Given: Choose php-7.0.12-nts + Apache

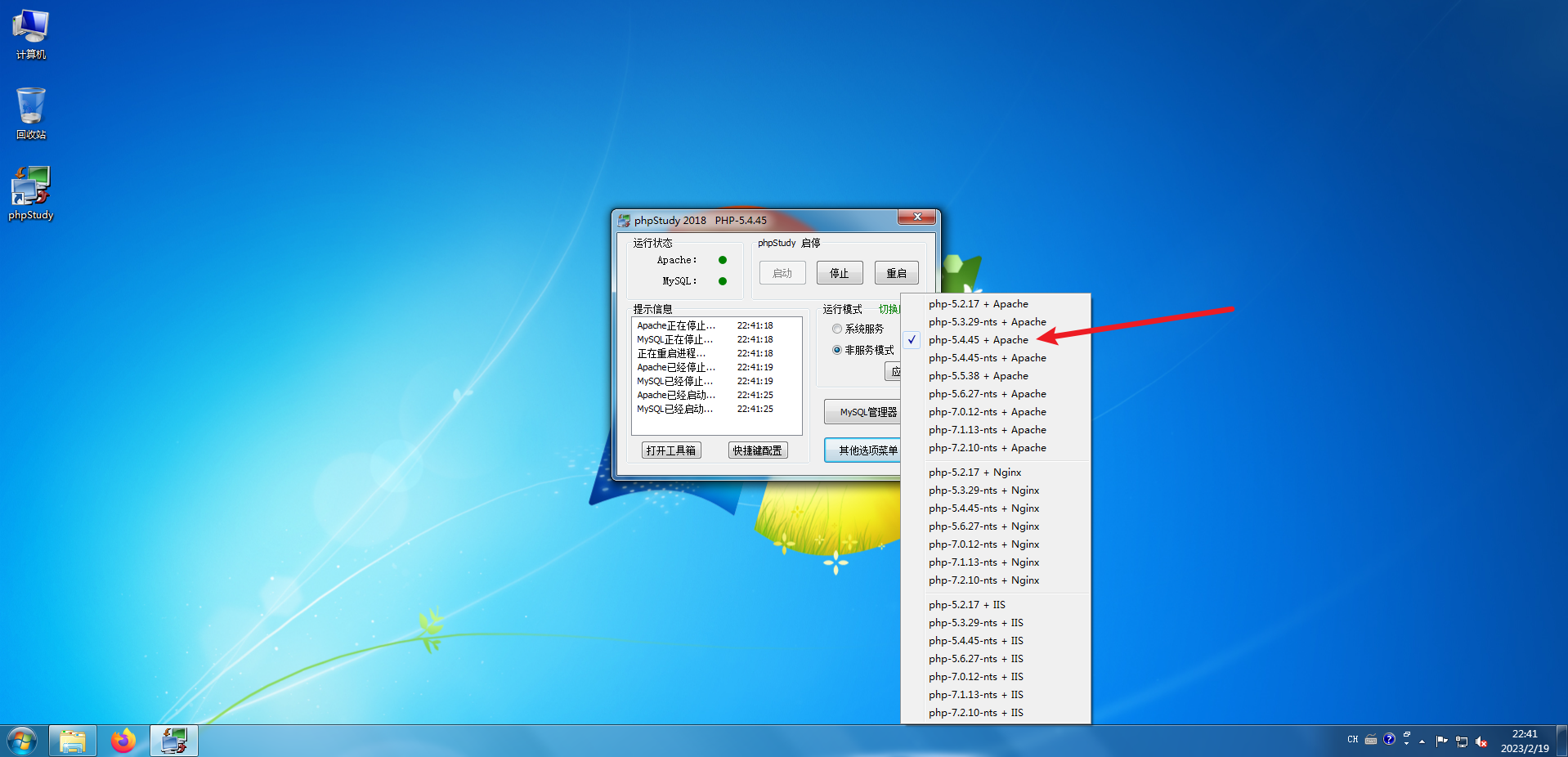Looking at the screenshot, I should point(996,412).
